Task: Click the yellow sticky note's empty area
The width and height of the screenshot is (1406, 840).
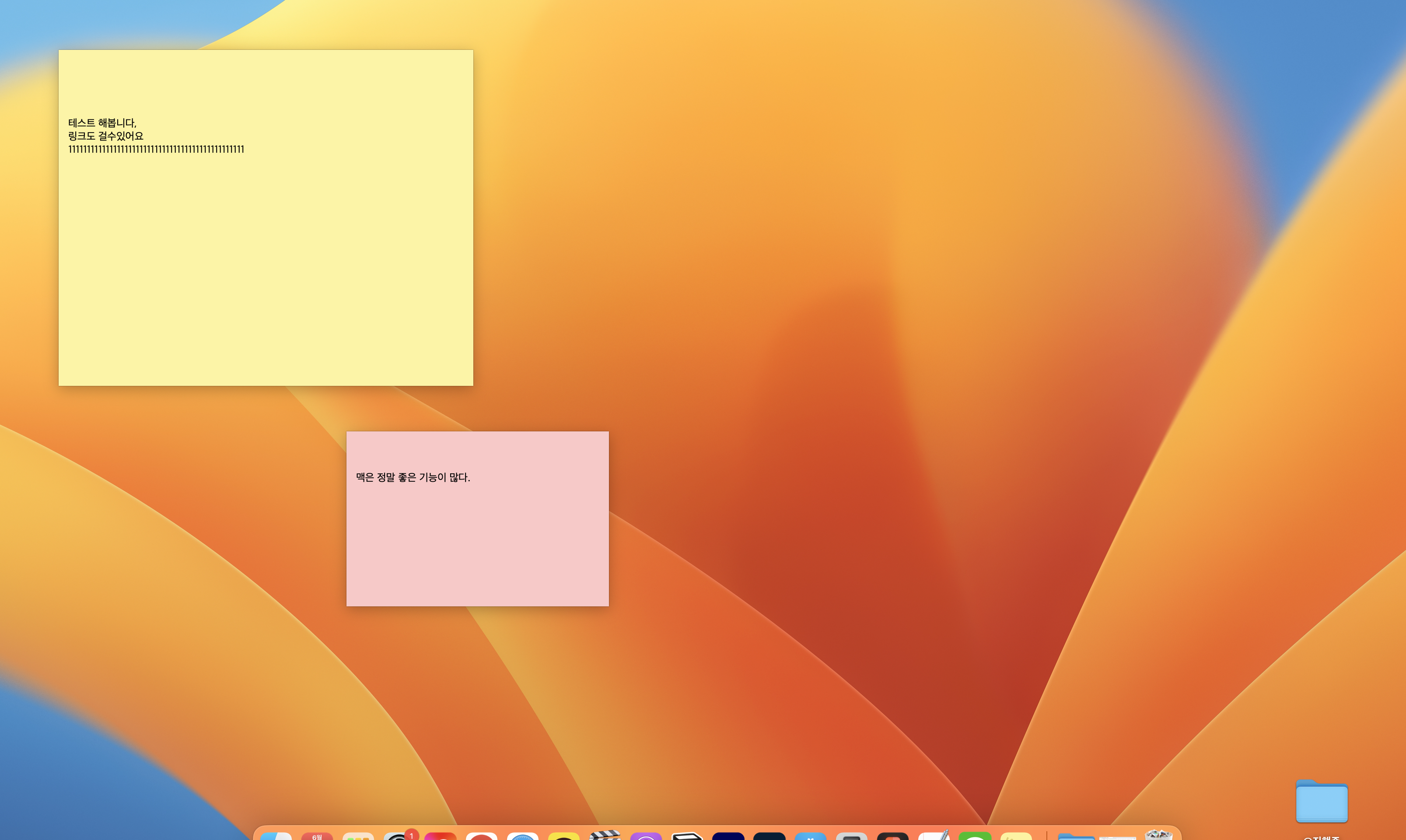Action: [266, 272]
